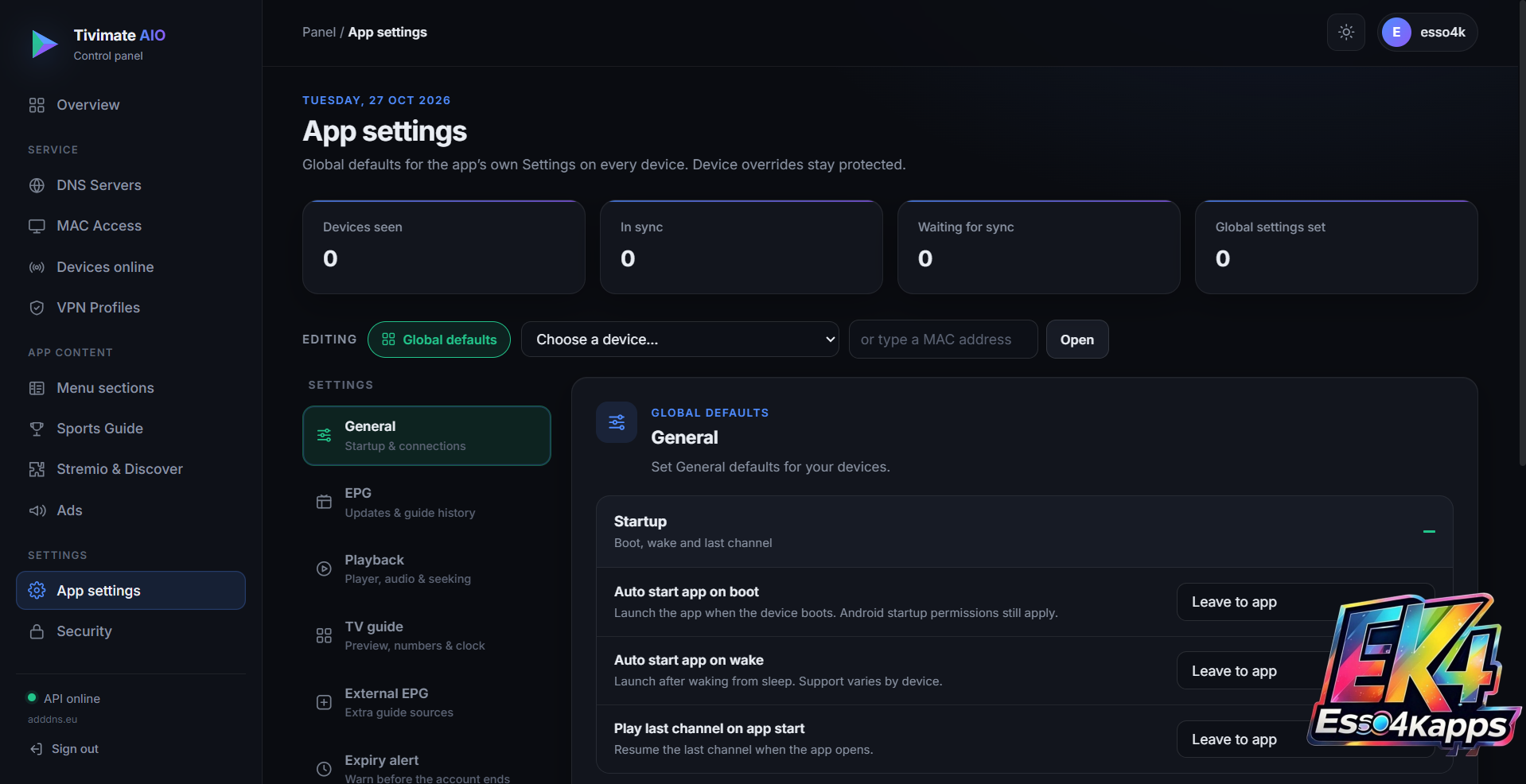
Task: Open Play last channel on app start dropdown
Action: click(1306, 739)
